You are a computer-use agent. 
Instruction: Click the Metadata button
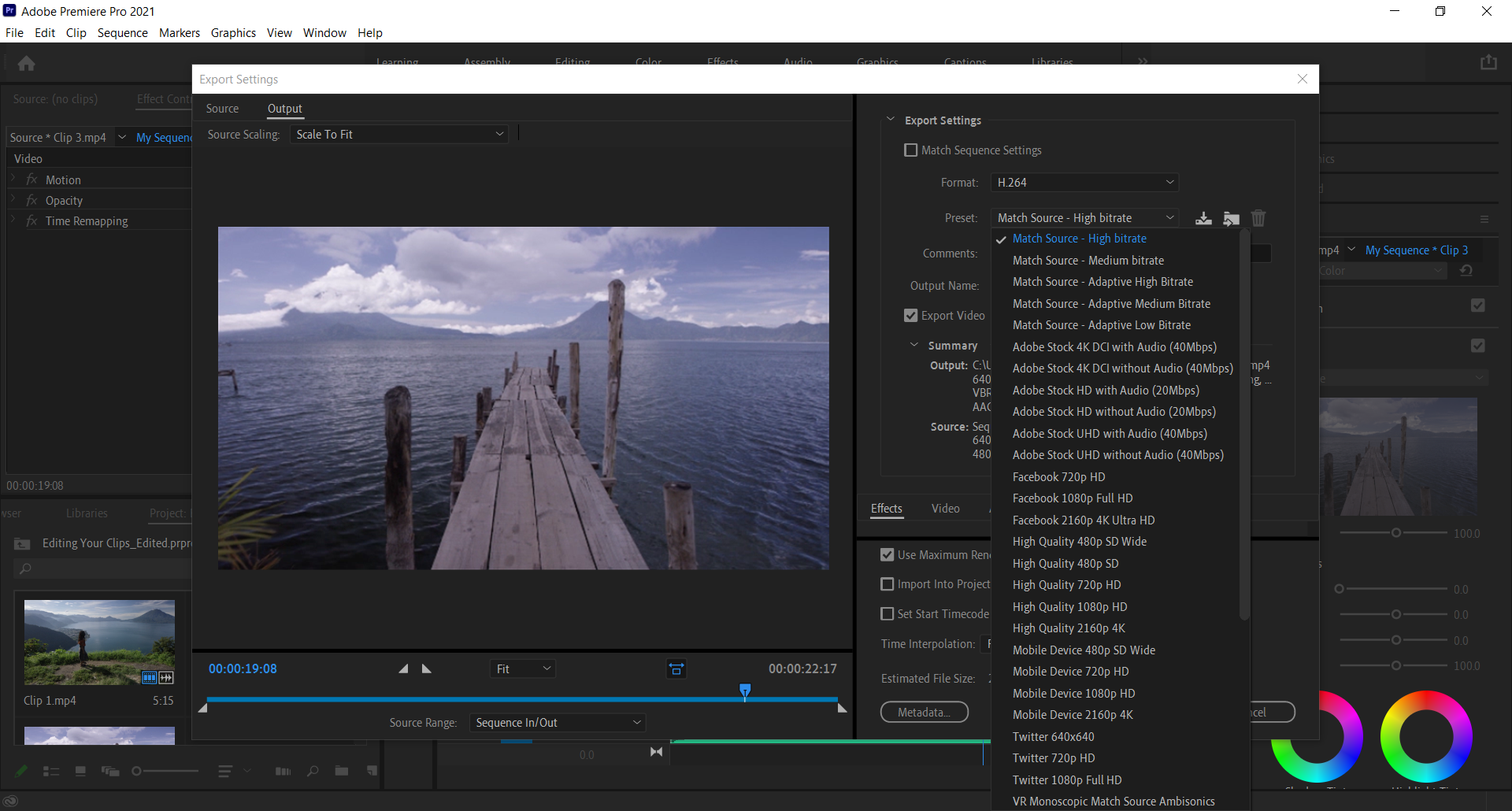pos(924,713)
